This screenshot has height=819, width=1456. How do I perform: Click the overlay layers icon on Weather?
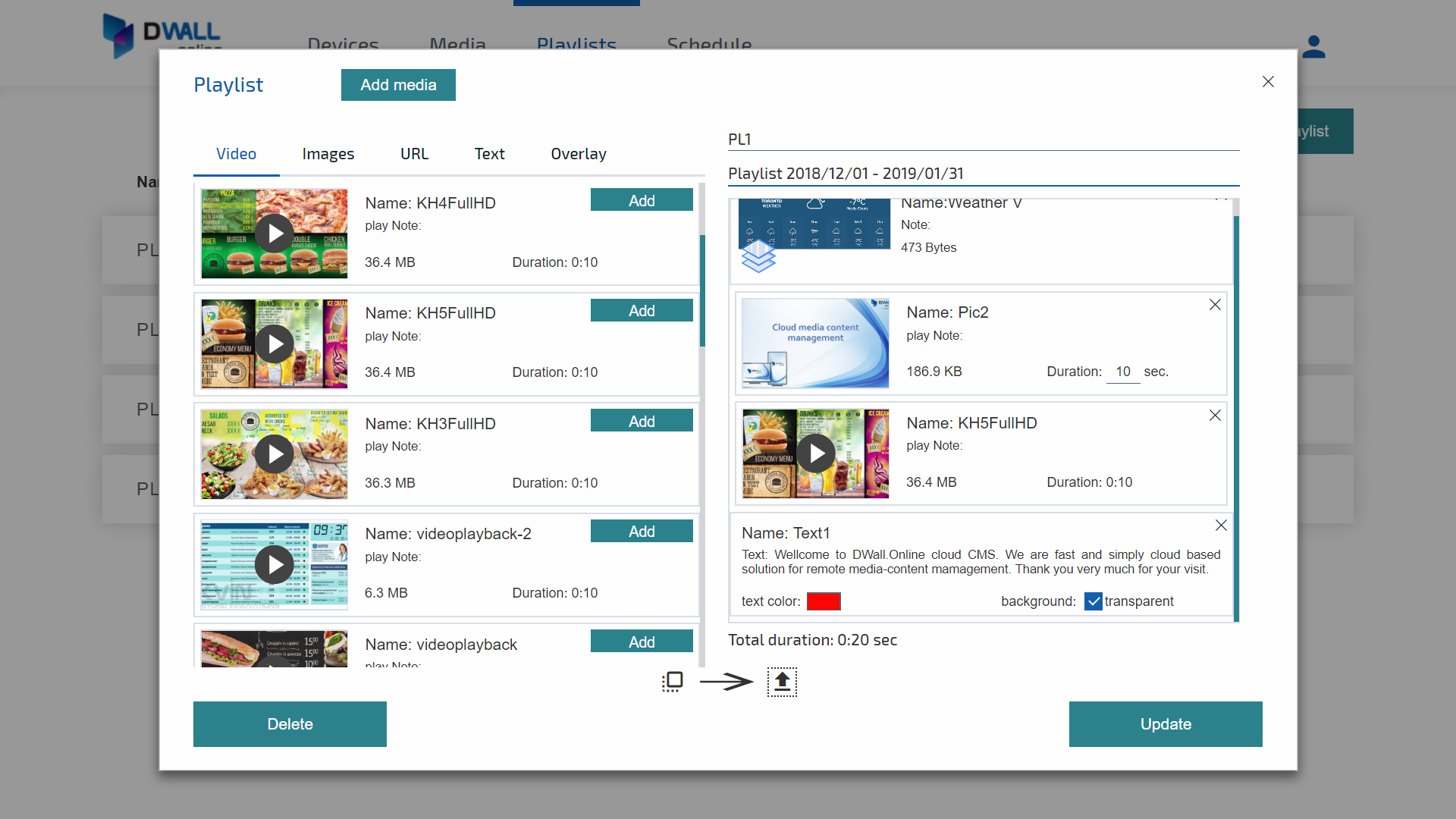coord(758,256)
